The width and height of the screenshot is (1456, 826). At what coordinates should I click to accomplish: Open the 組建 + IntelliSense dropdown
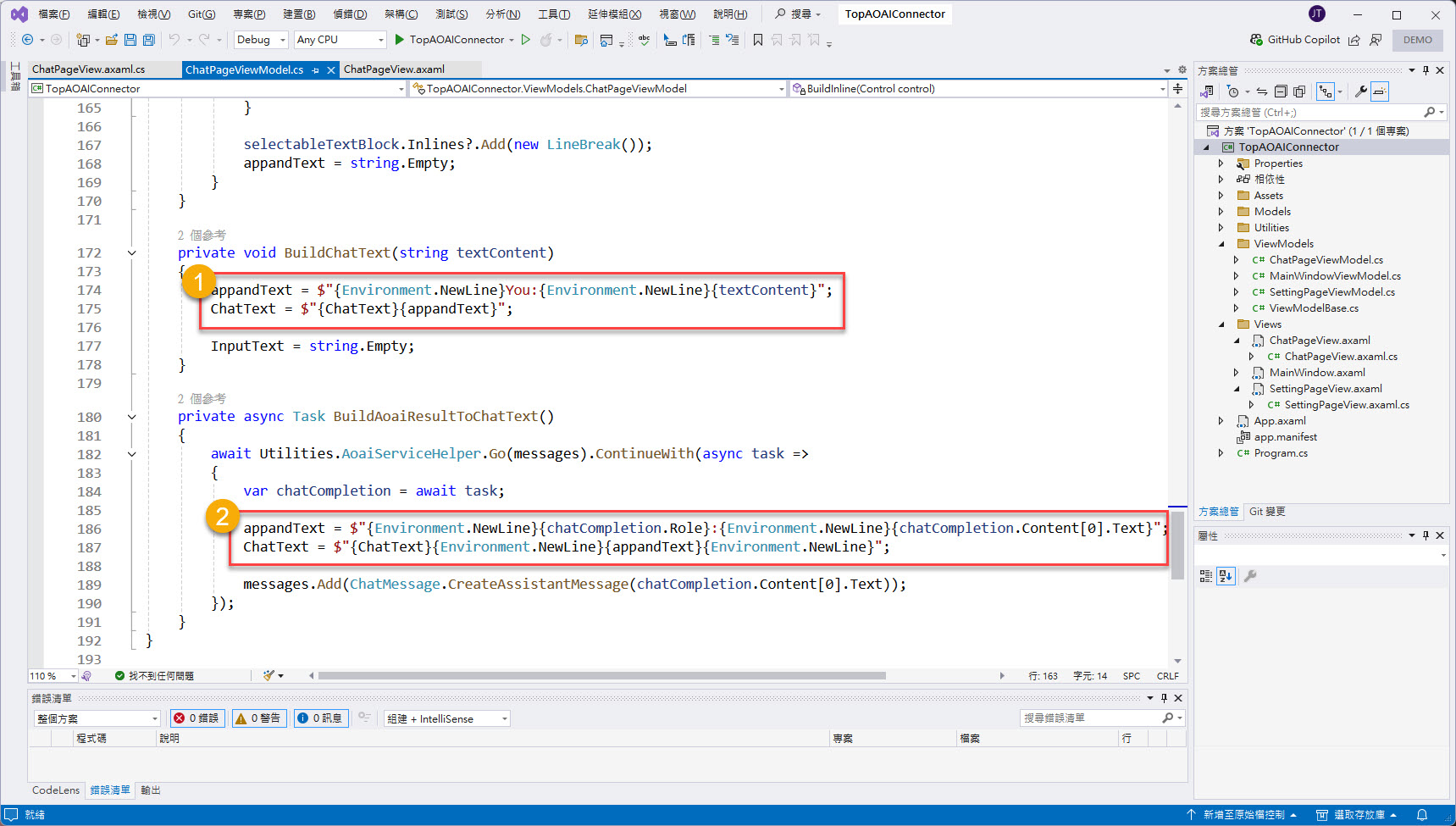pyautogui.click(x=446, y=718)
